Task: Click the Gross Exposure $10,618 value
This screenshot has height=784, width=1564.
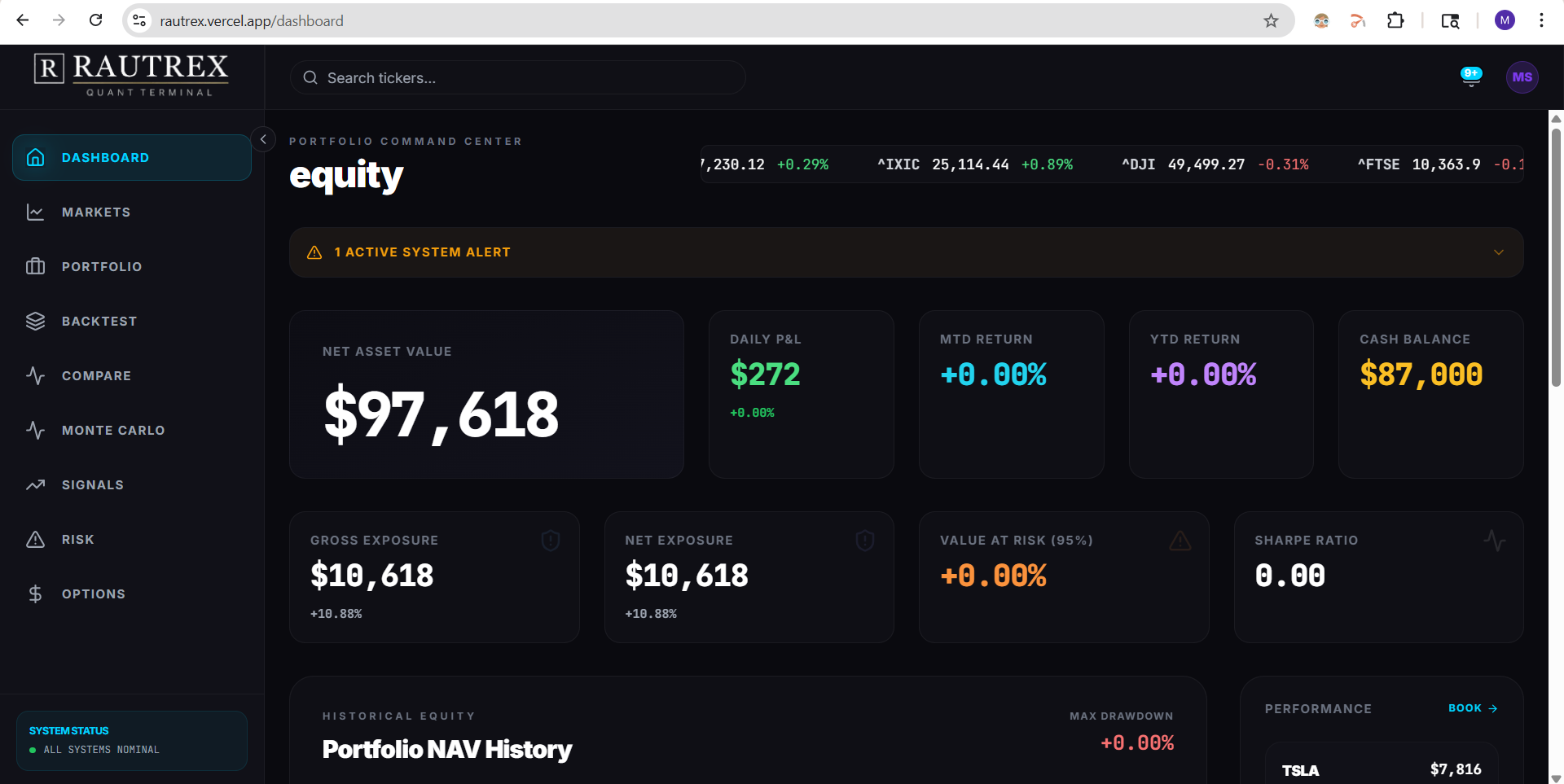Action: pyautogui.click(x=372, y=576)
